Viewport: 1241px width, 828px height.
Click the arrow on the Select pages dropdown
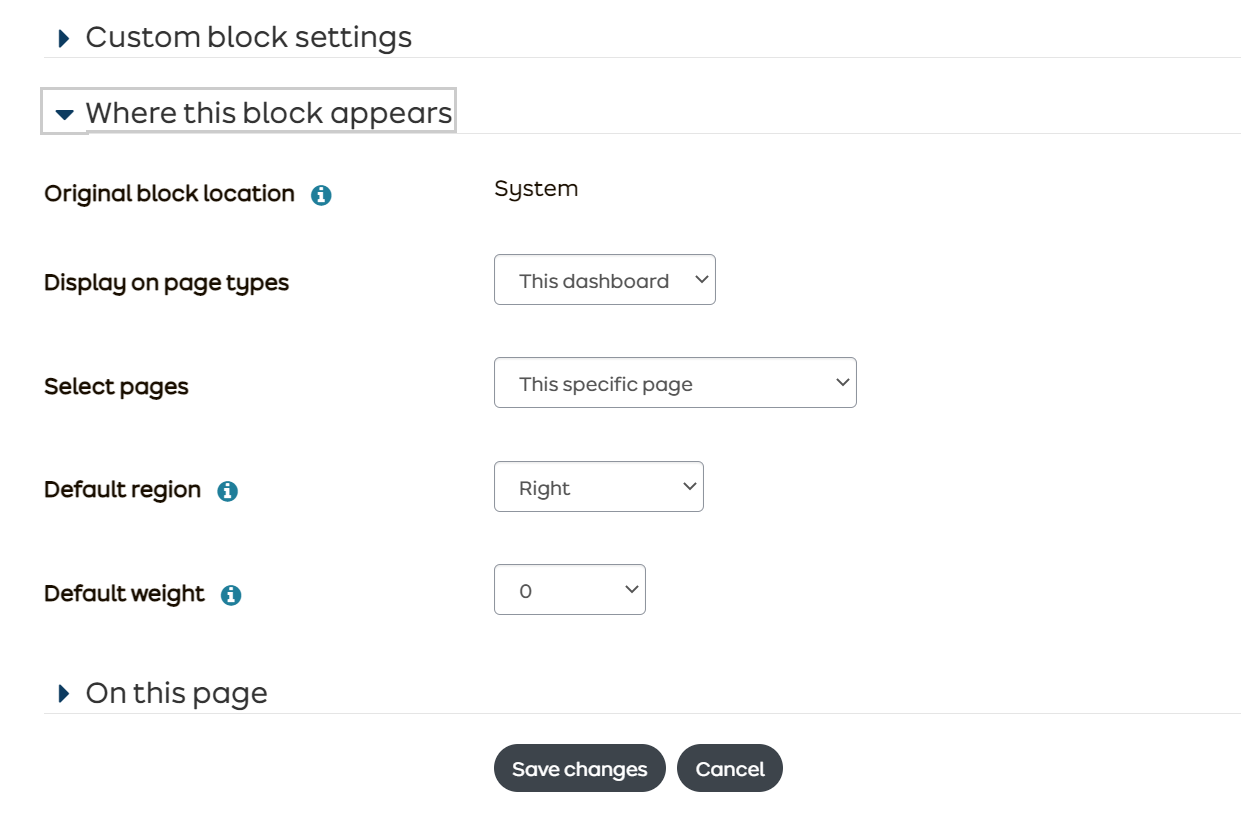pyautogui.click(x=841, y=382)
